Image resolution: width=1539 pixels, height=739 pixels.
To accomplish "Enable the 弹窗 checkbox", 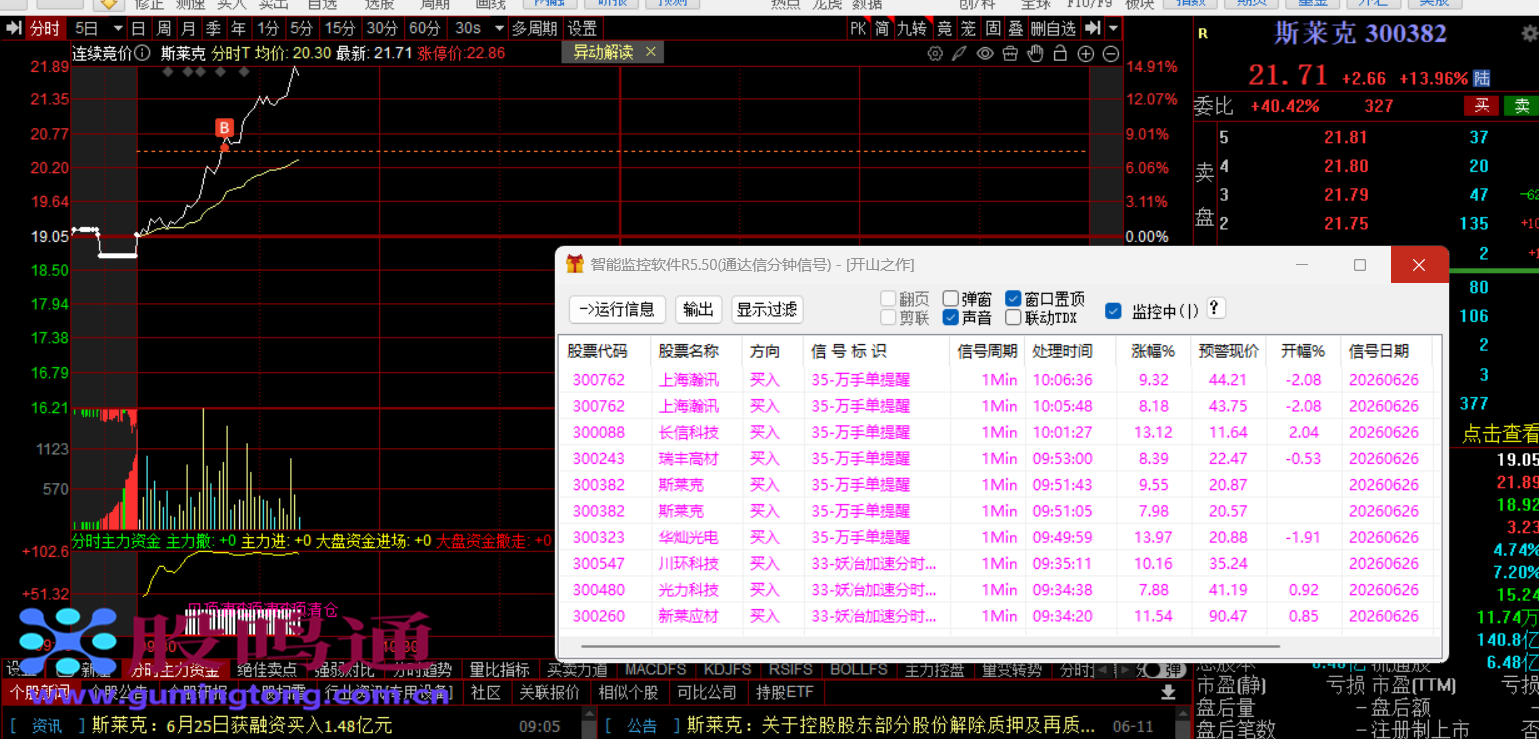I will tap(950, 299).
